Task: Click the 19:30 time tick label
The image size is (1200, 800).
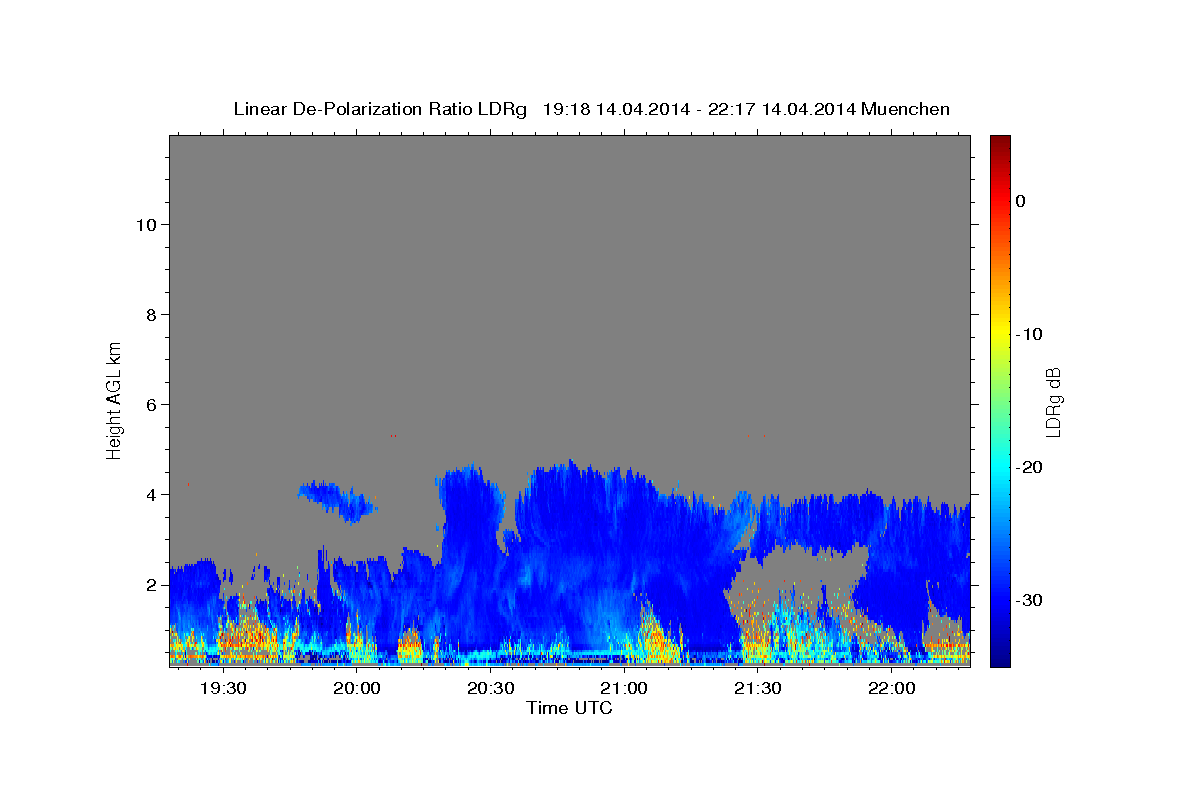Action: pyautogui.click(x=222, y=689)
